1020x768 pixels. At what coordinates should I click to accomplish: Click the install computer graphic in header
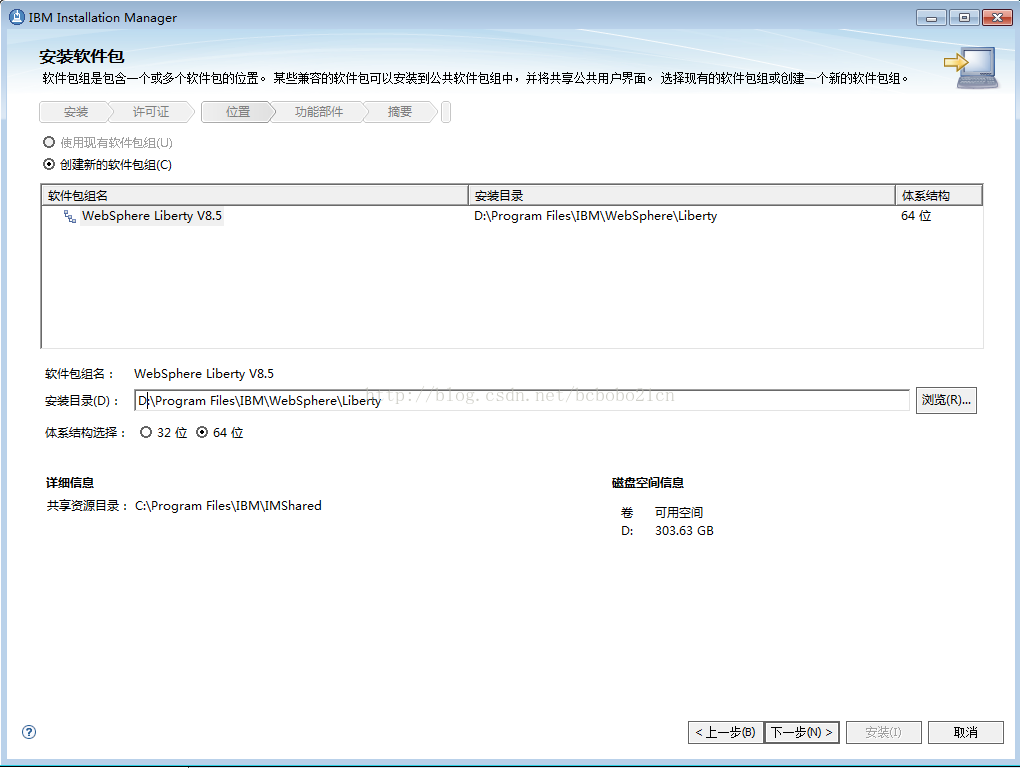pos(972,68)
